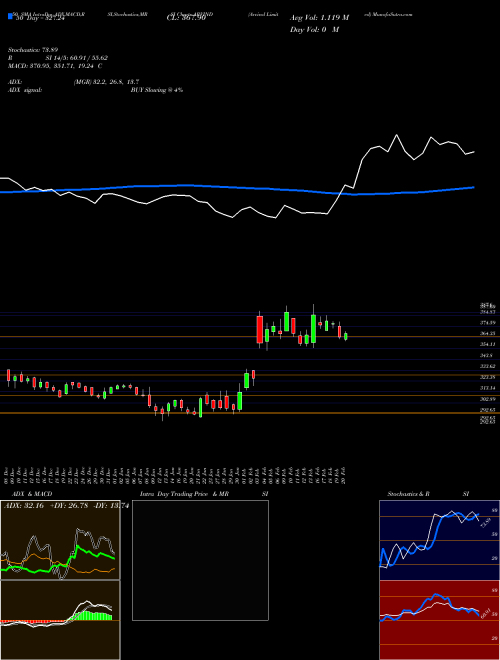The height and width of the screenshot is (660, 500).
Task: Click the blue Stochastics panel chart
Action: [x=439, y=540]
